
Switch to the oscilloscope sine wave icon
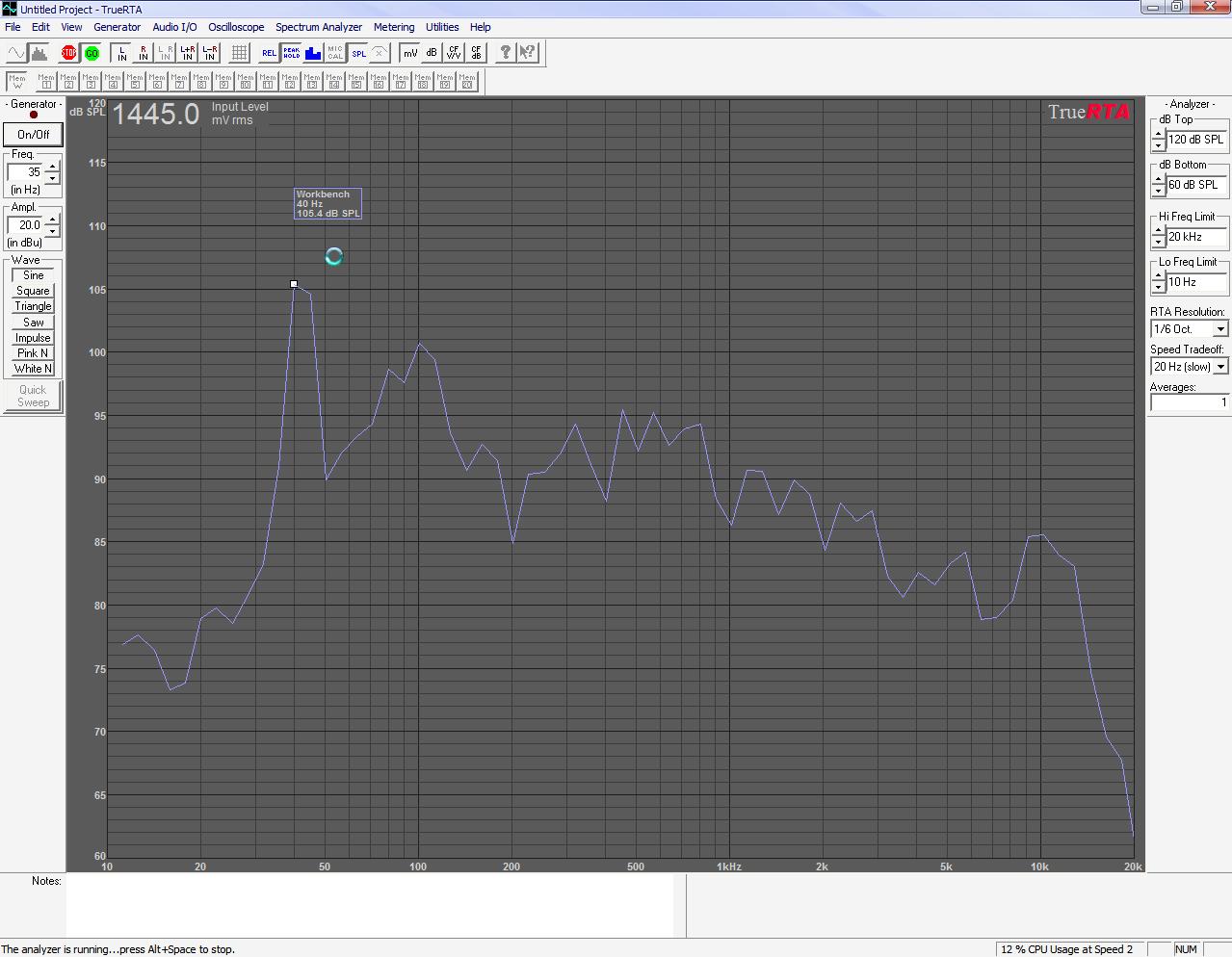coord(16,53)
